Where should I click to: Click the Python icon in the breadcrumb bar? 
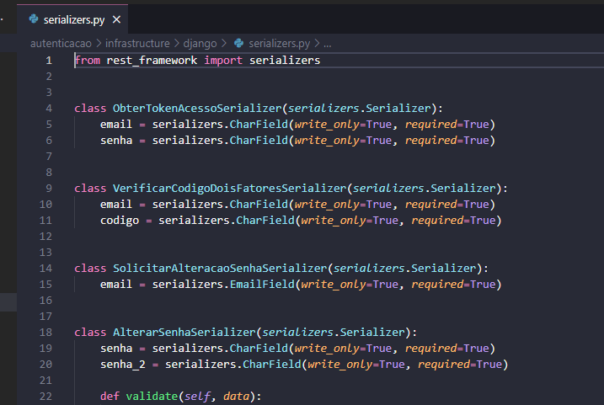[239, 44]
